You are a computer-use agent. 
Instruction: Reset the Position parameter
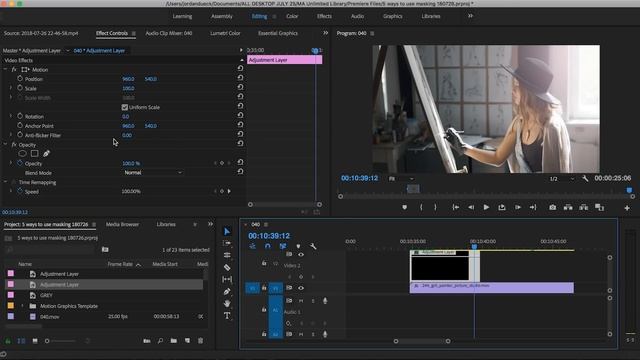pos(240,78)
